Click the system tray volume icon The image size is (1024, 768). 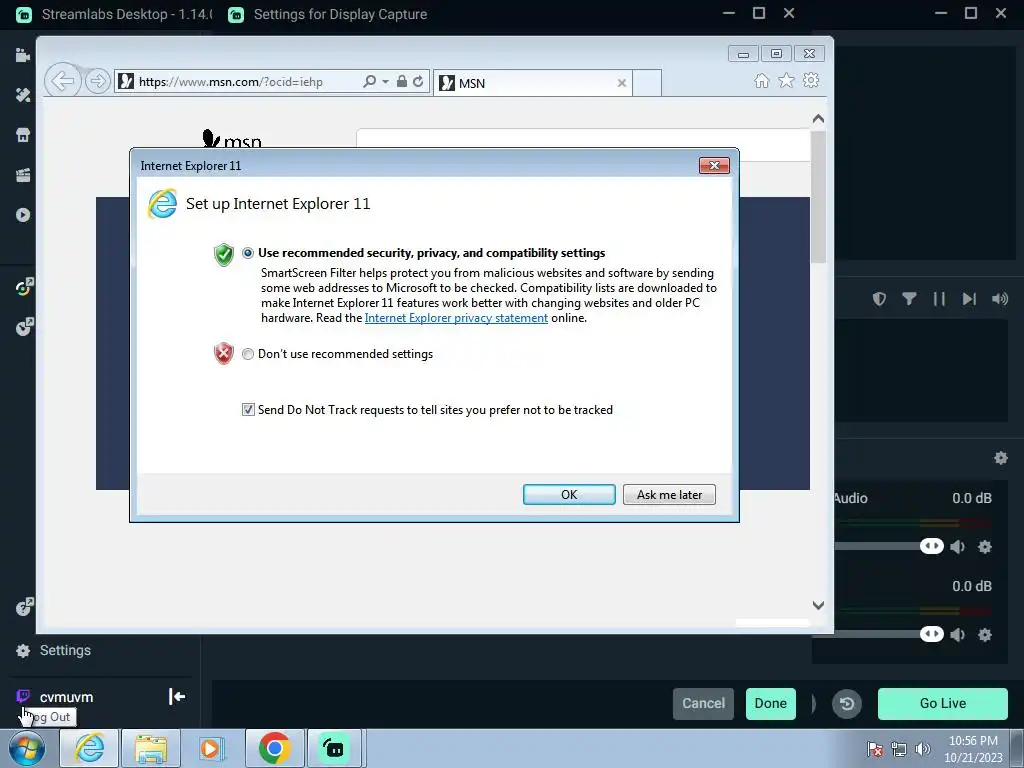point(923,749)
